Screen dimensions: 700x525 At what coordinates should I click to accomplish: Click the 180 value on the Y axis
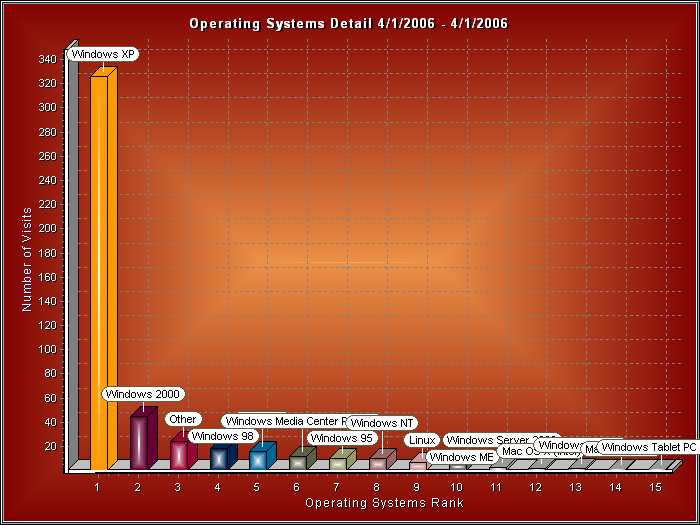point(48,253)
